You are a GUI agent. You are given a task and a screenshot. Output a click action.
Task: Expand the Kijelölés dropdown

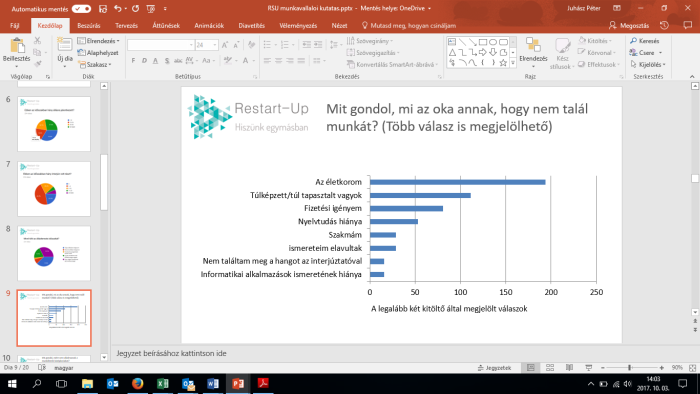point(648,65)
